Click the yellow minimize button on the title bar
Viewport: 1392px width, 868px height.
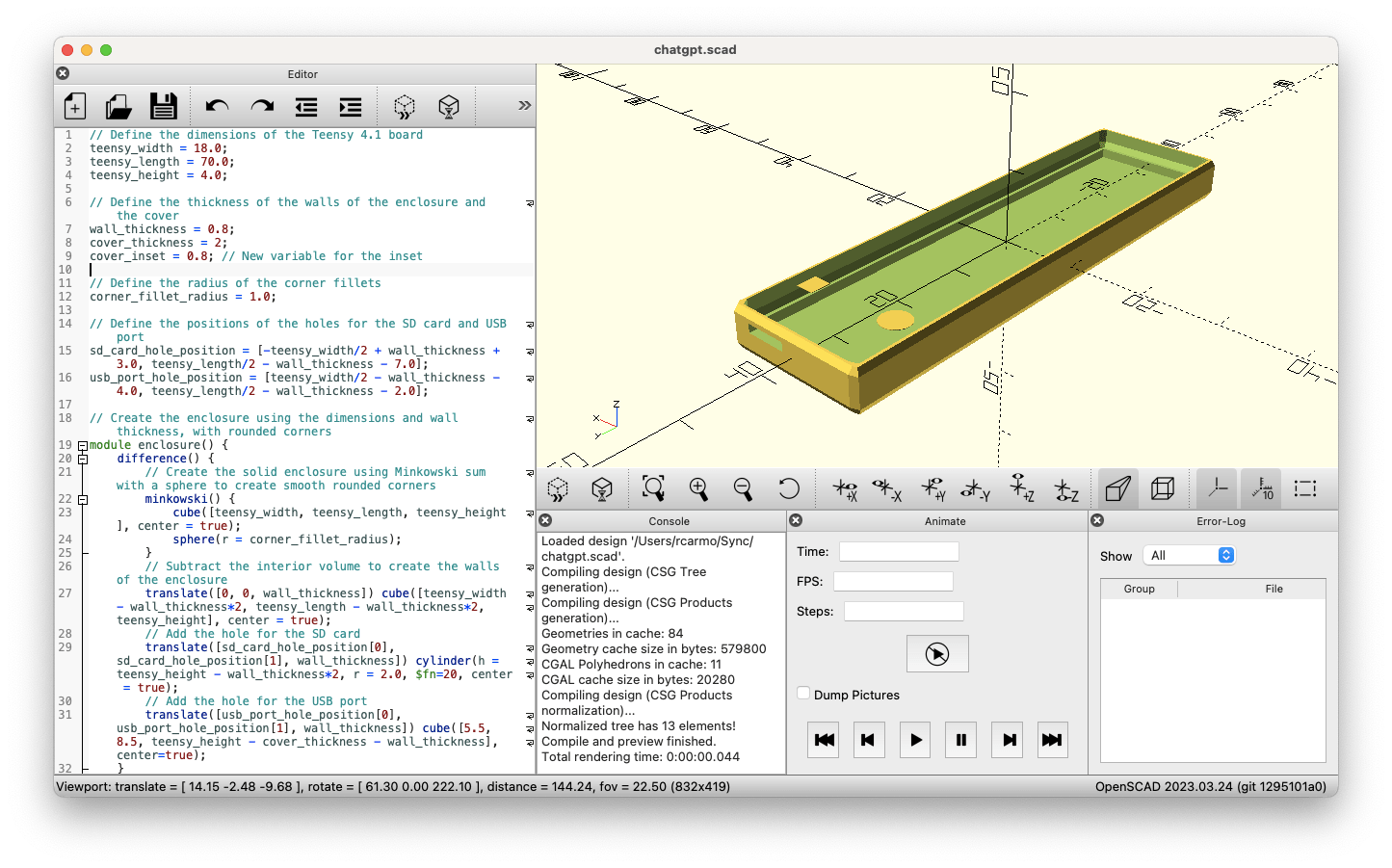click(x=87, y=50)
